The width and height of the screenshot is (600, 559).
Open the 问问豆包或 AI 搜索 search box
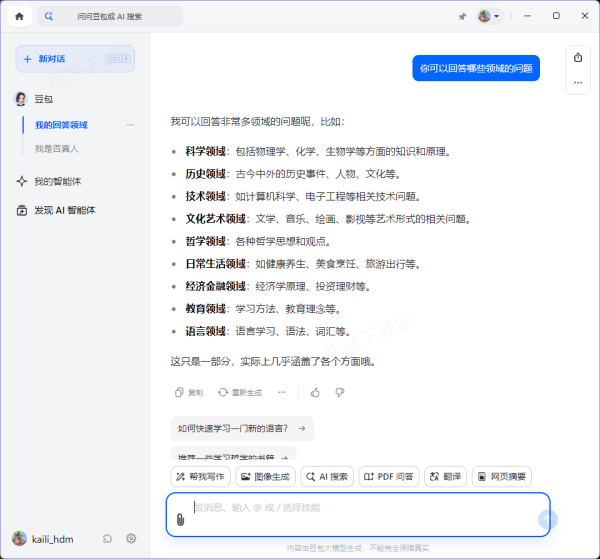click(110, 16)
